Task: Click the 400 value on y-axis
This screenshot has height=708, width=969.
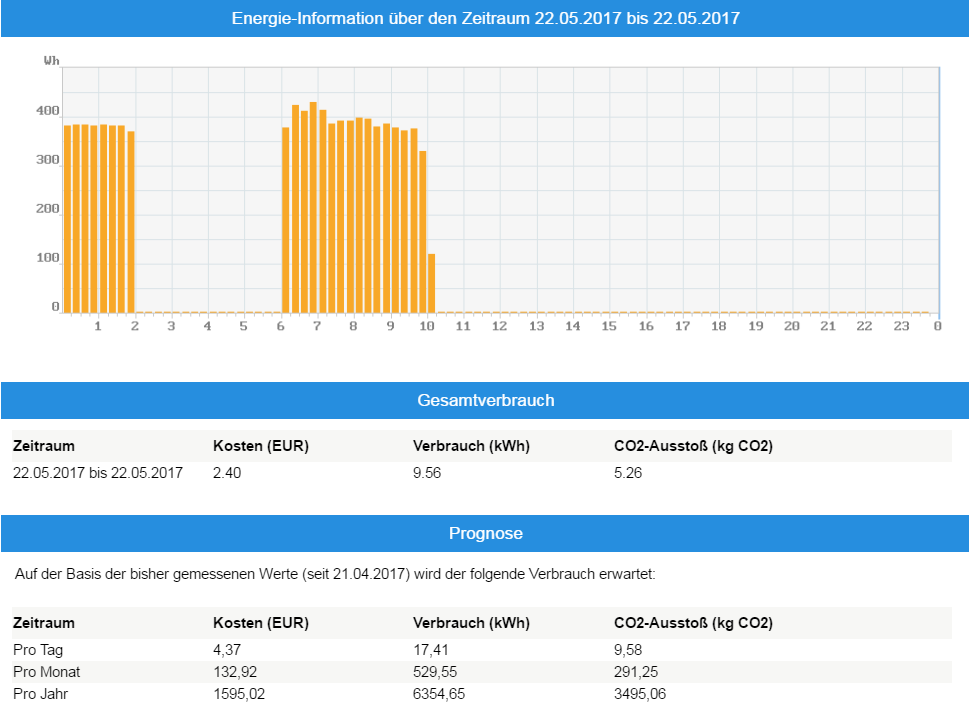Action: click(48, 111)
